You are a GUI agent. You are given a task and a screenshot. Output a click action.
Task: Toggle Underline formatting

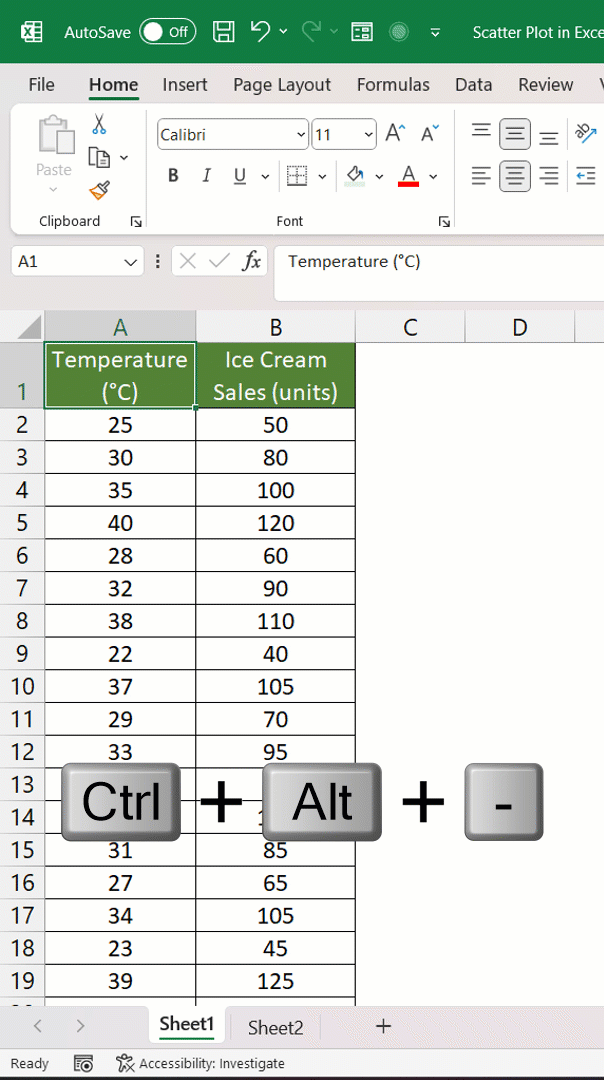pyautogui.click(x=240, y=176)
